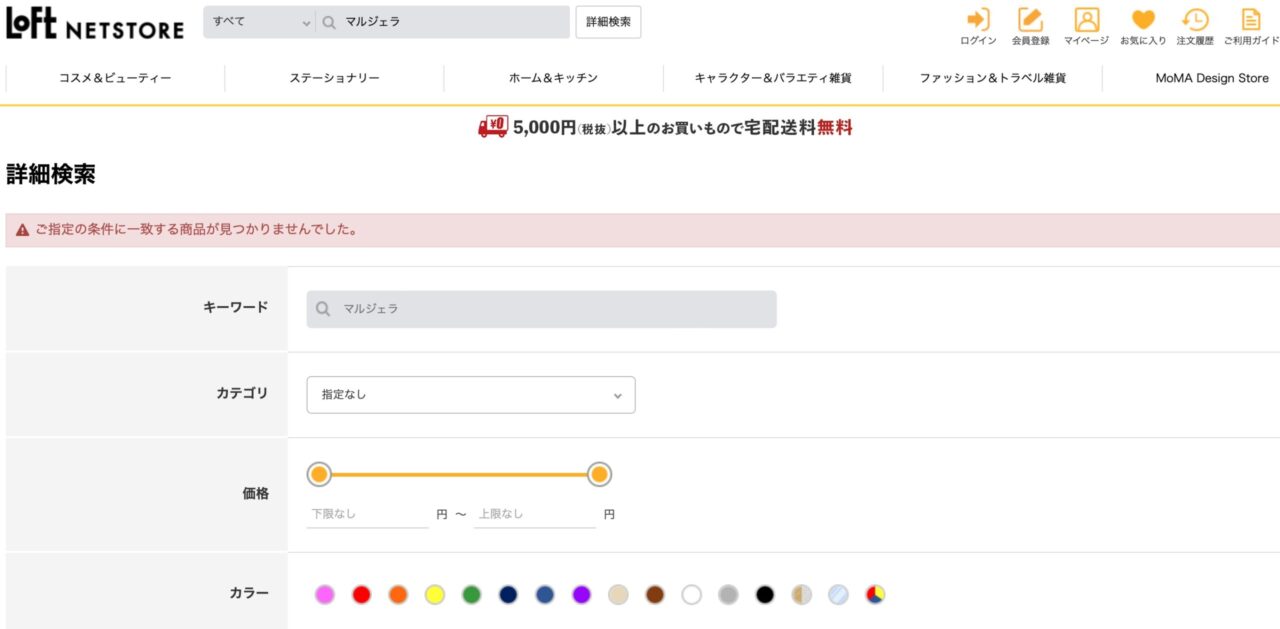Open ステーショナリー menu
Screen dimensions: 1280x629
pyautogui.click(x=335, y=78)
